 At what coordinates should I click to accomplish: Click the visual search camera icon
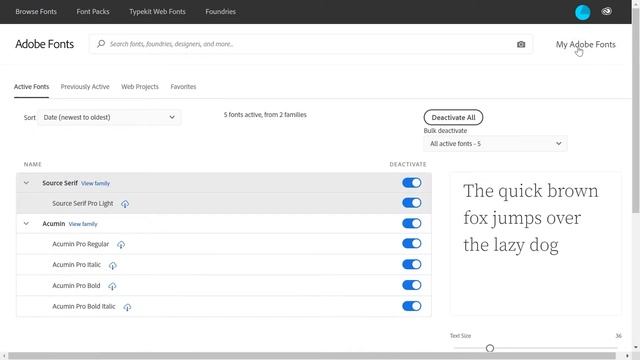pos(521,44)
